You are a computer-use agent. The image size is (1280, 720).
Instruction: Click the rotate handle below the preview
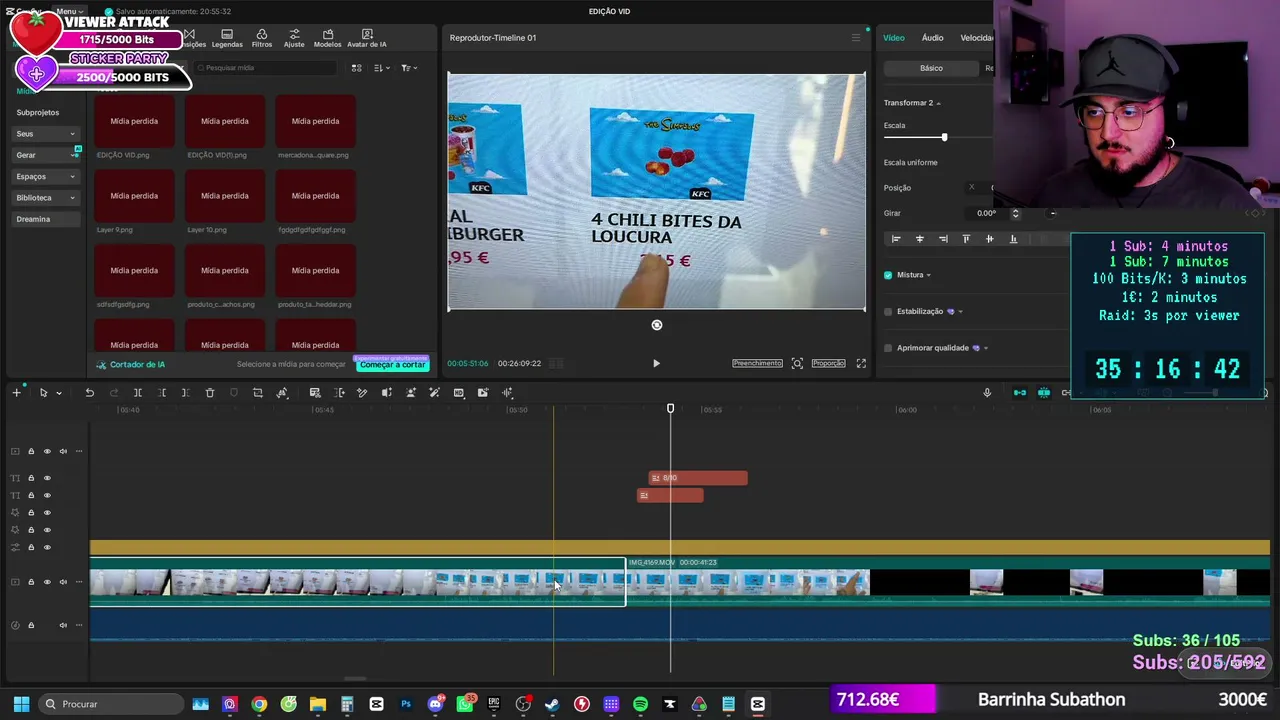[x=657, y=325]
